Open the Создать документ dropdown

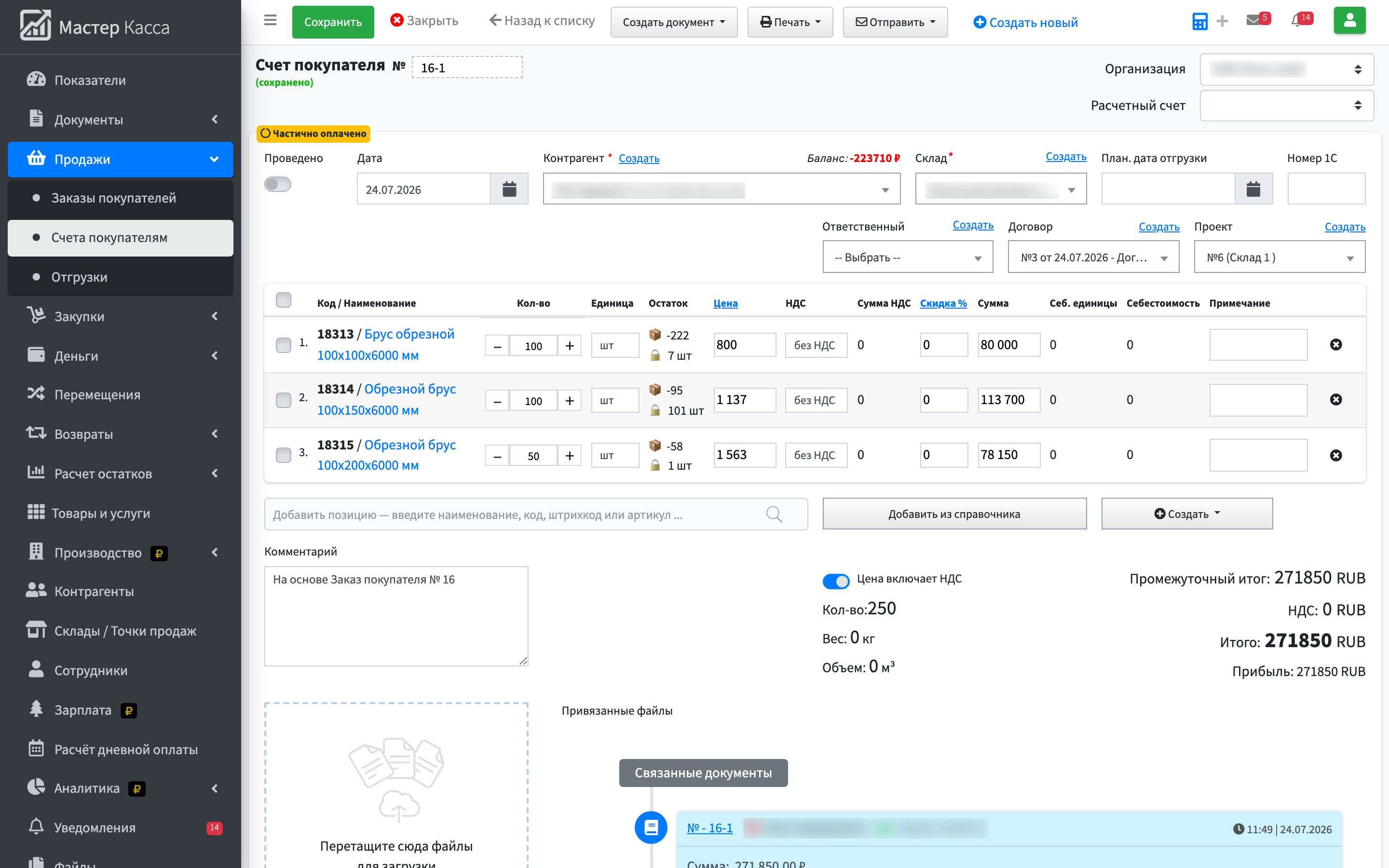(x=674, y=22)
